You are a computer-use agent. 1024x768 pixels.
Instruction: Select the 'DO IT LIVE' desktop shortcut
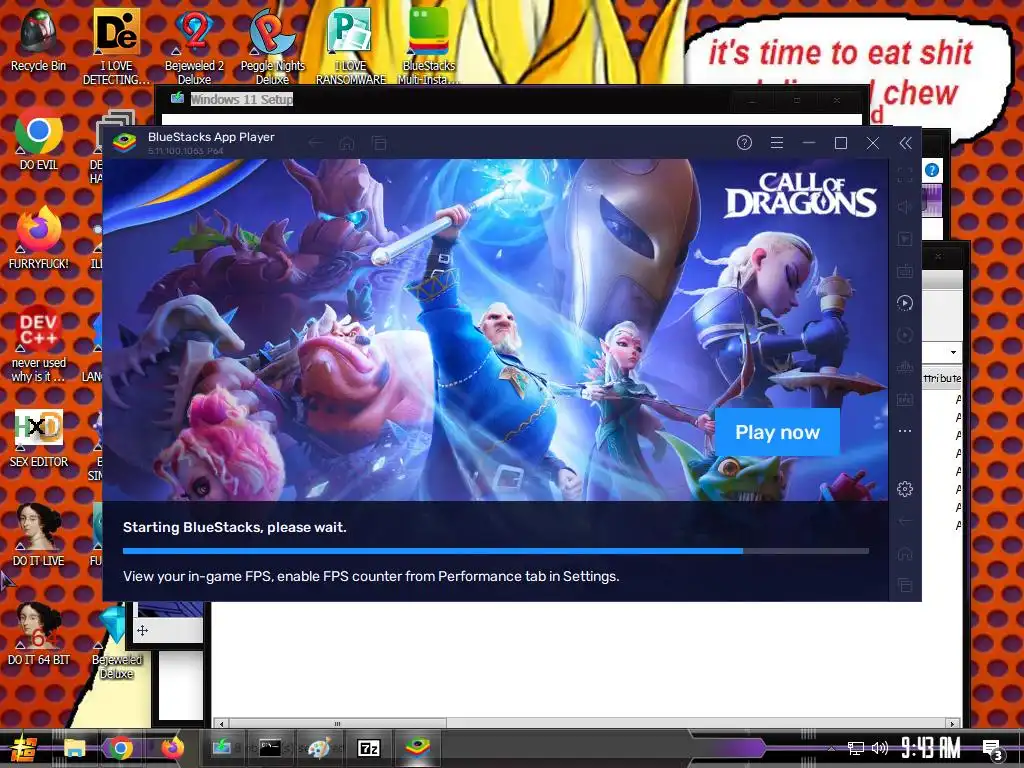(39, 535)
